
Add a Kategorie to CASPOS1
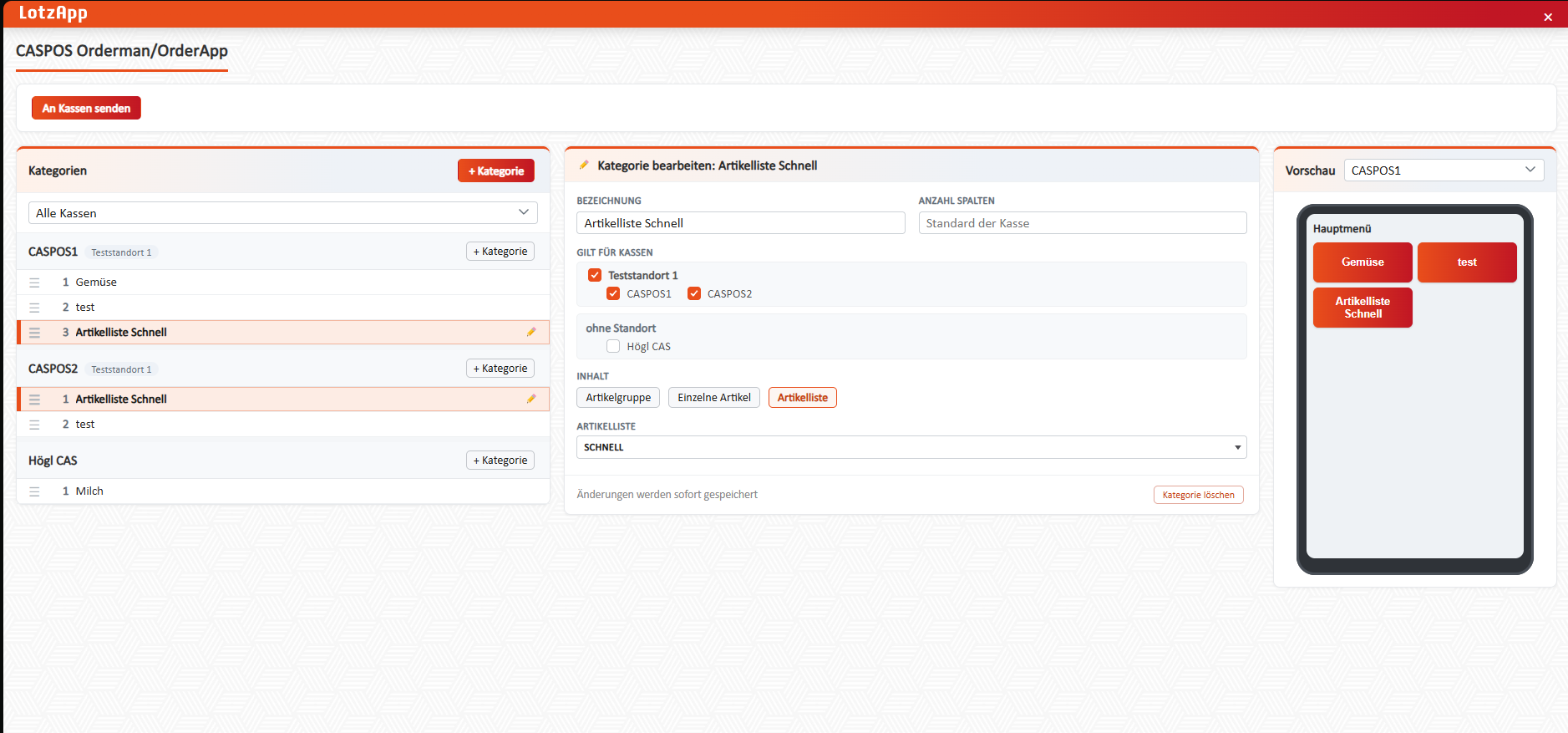500,252
